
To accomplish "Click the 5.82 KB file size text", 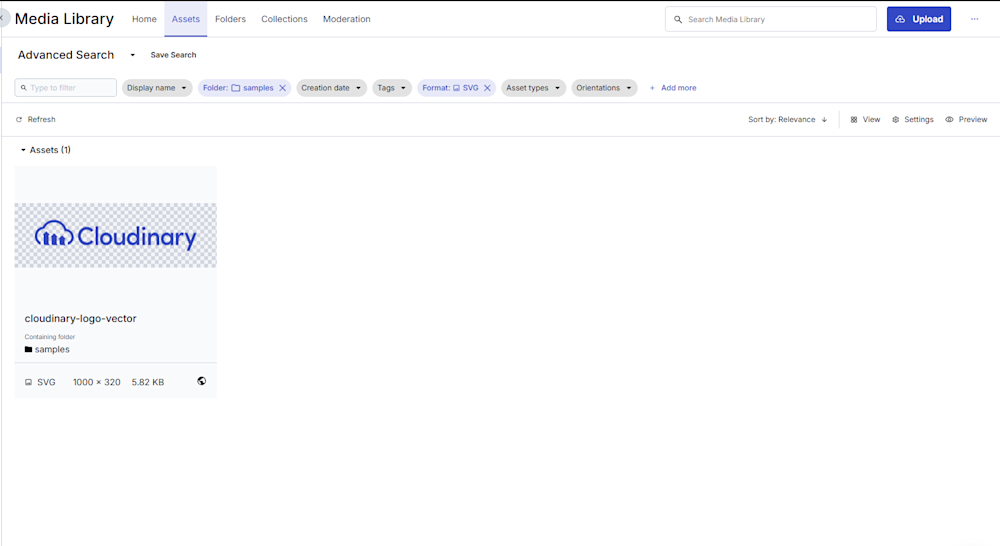I will click(148, 382).
